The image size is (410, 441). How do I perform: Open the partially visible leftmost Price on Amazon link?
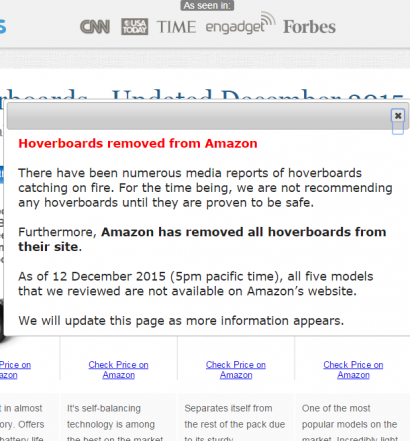point(15,370)
